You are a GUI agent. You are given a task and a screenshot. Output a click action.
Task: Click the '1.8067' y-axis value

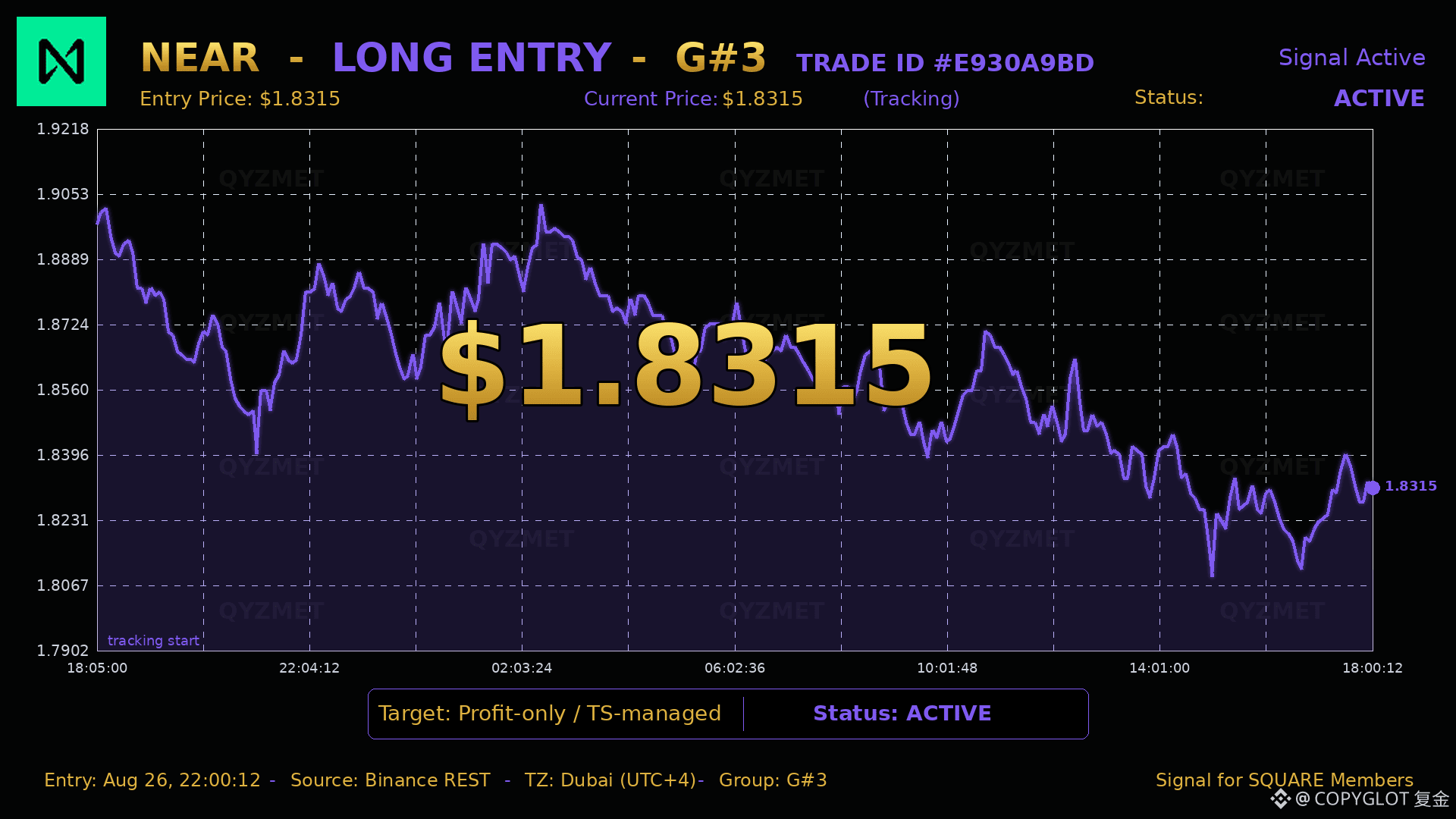tap(63, 585)
